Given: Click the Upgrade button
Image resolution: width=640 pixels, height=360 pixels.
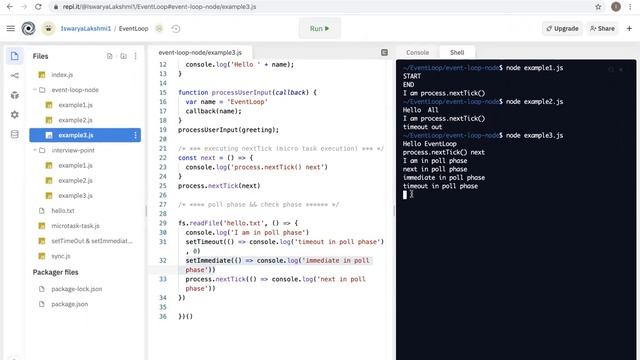Looking at the screenshot, I should pyautogui.click(x=562, y=29).
